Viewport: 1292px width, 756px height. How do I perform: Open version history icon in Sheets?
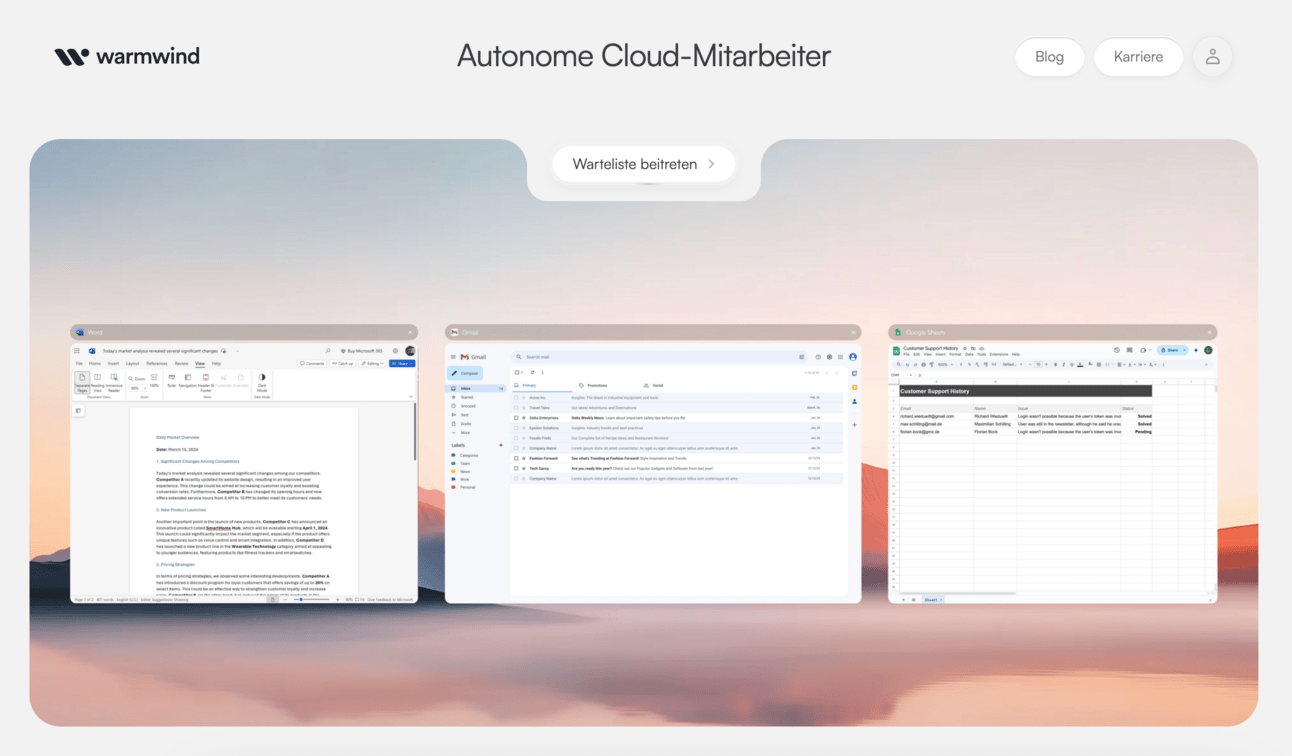pyautogui.click(x=1117, y=350)
